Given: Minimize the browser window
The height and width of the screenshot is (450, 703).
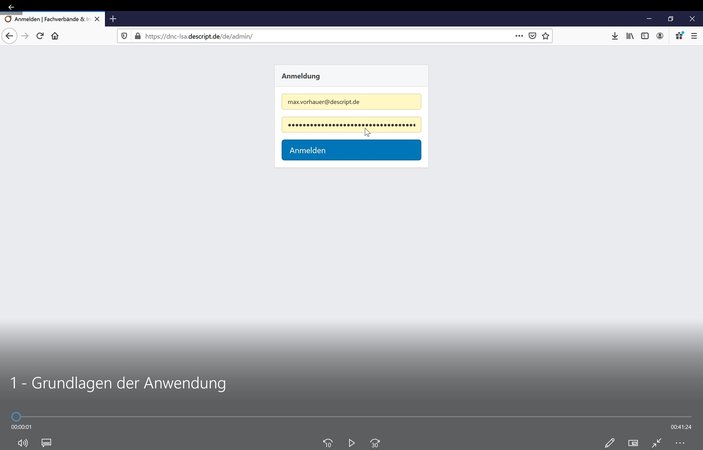Looking at the screenshot, I should (649, 19).
